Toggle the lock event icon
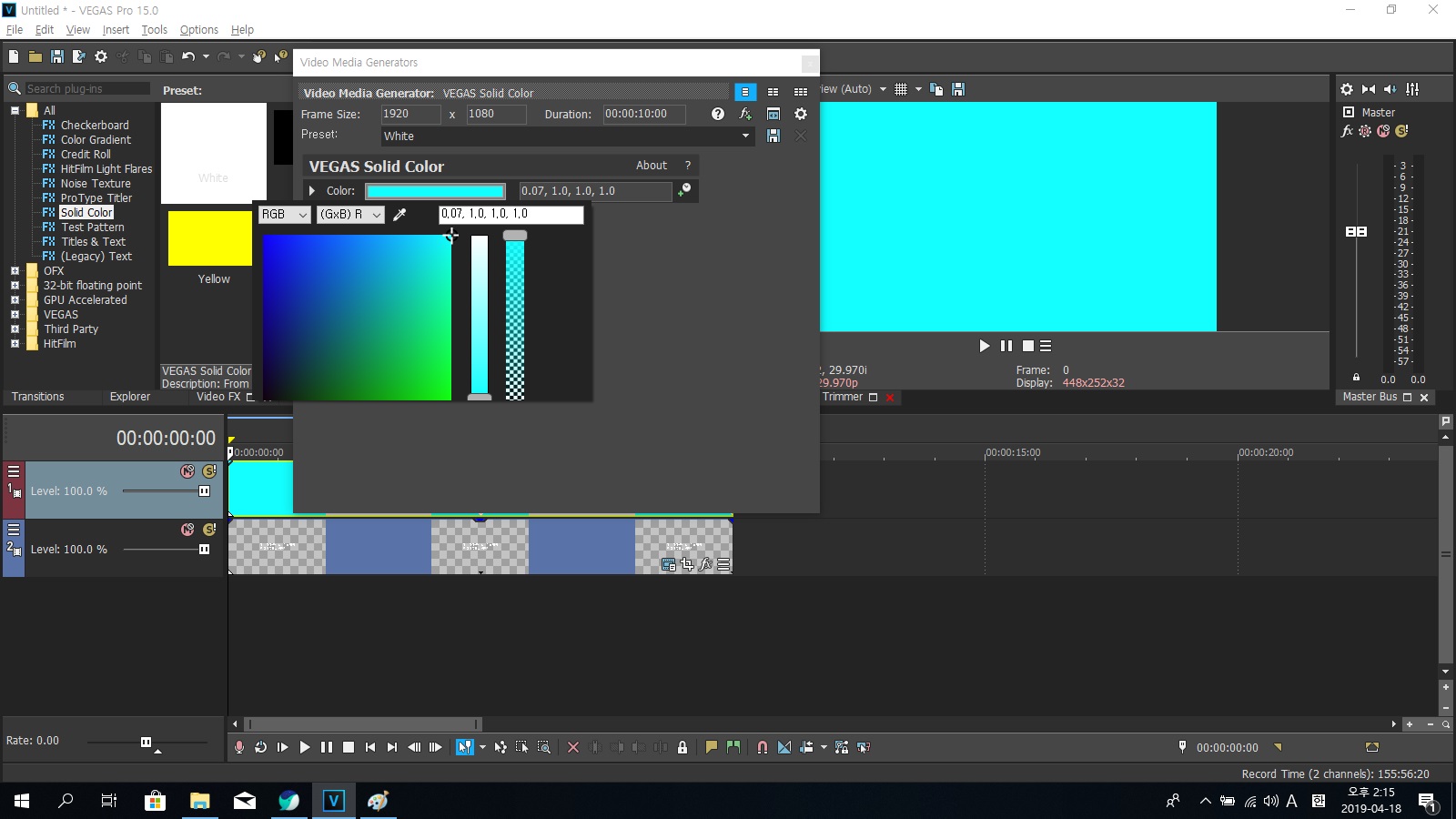 pyautogui.click(x=682, y=747)
